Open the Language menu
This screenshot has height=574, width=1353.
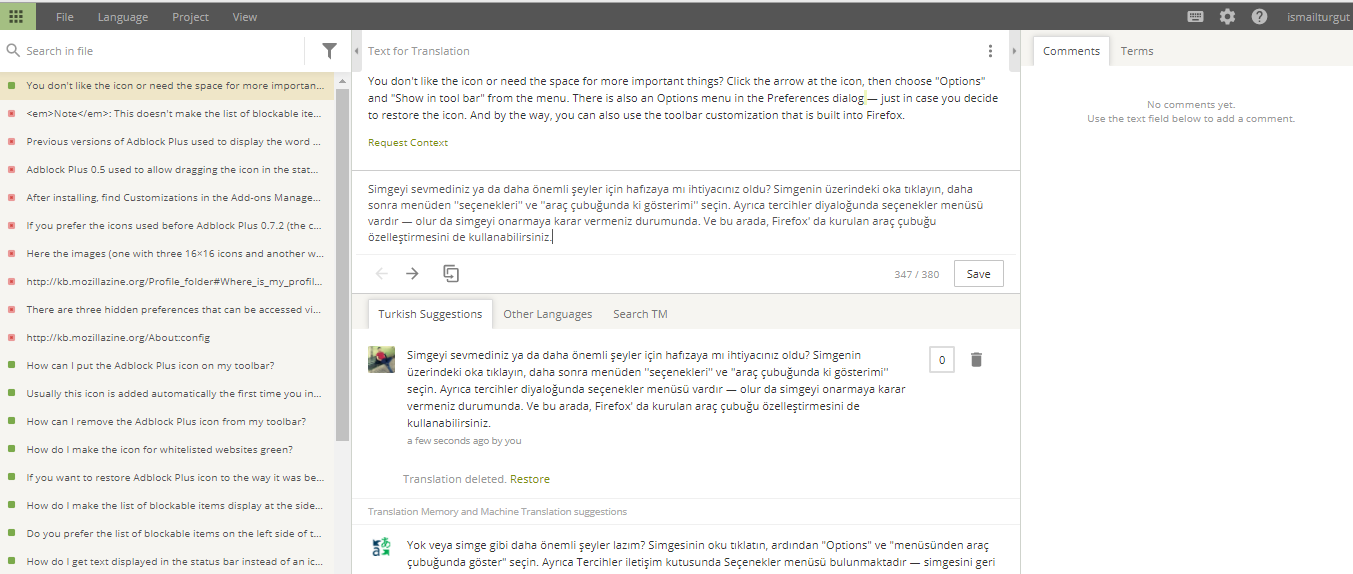click(x=123, y=17)
